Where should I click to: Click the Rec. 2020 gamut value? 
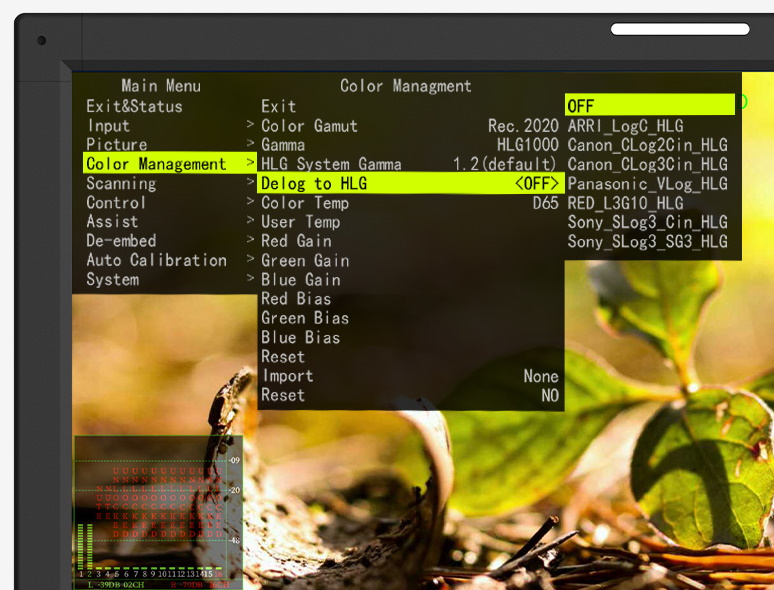[x=523, y=126]
